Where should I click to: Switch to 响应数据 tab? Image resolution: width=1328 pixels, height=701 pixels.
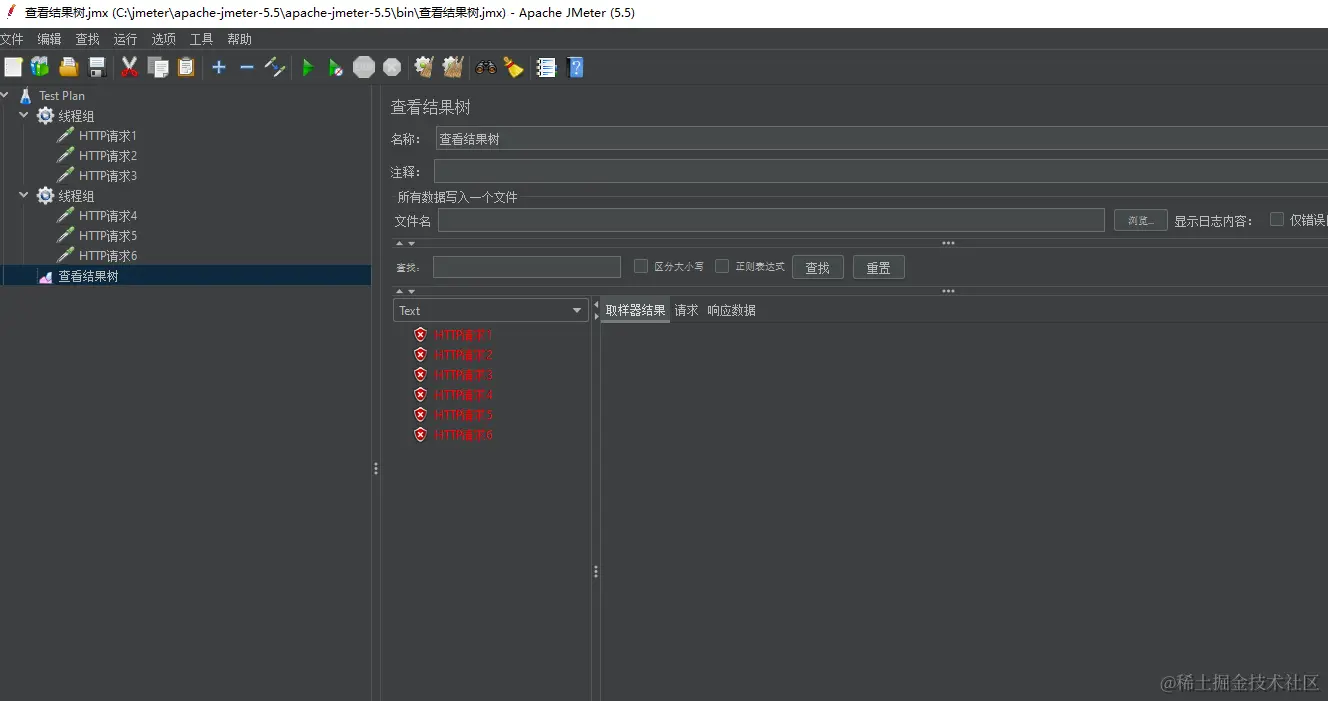click(731, 310)
